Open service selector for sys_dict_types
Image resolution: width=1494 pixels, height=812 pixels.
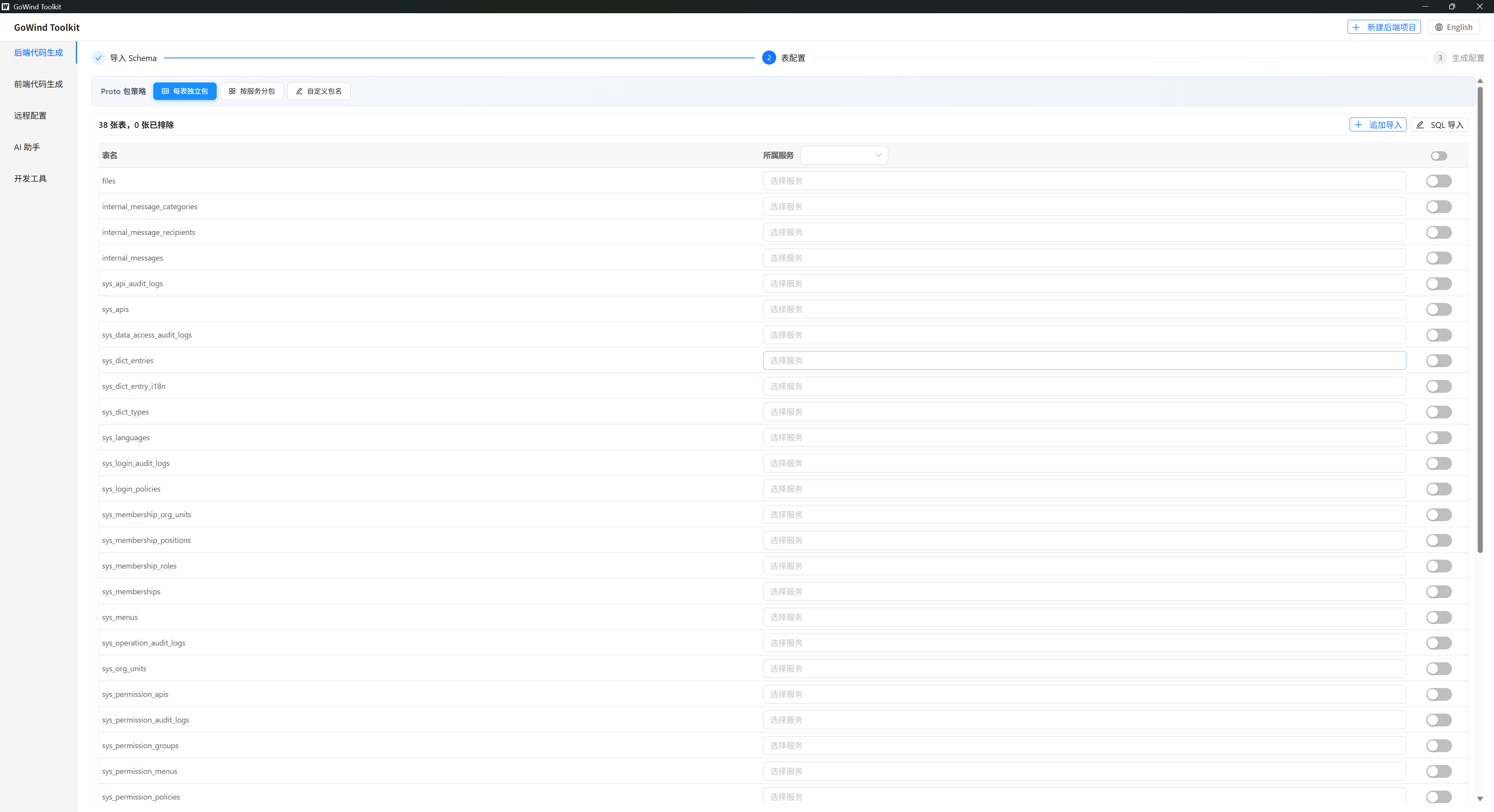(x=1085, y=412)
